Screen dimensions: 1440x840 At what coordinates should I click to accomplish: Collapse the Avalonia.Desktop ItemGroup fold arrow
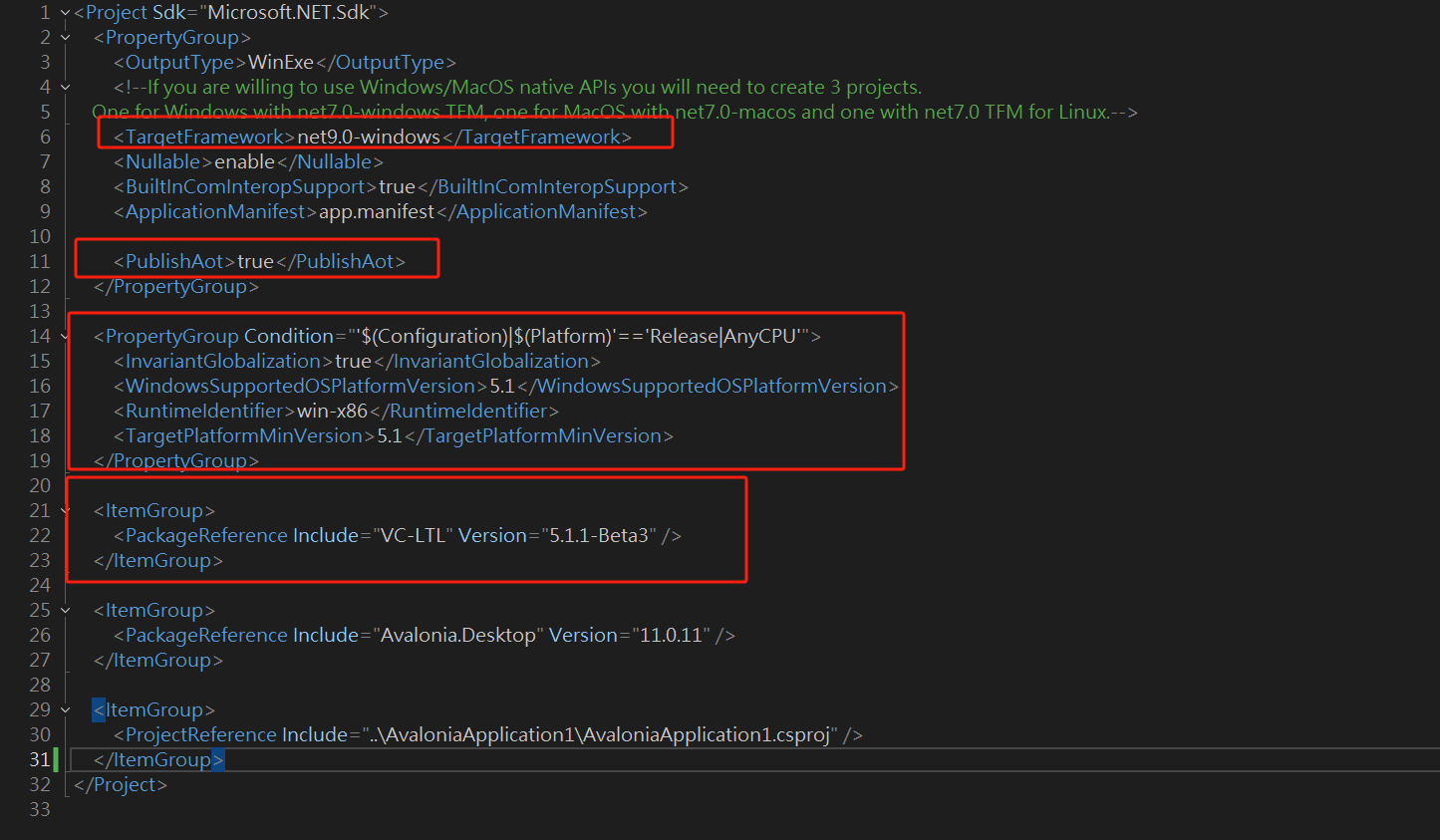(x=66, y=611)
